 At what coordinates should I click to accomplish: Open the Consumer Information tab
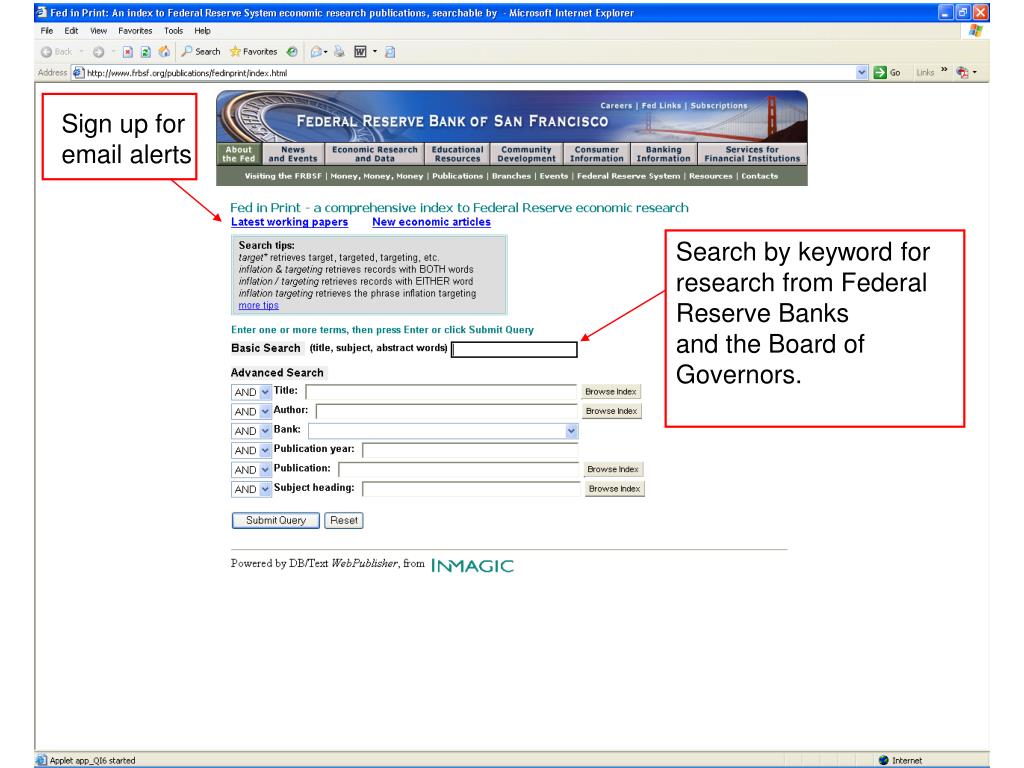597,154
